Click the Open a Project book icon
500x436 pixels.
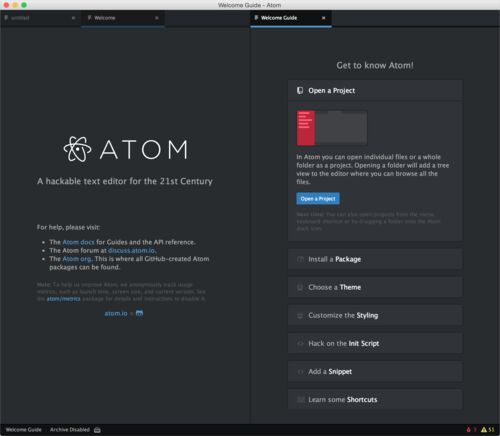pos(300,90)
